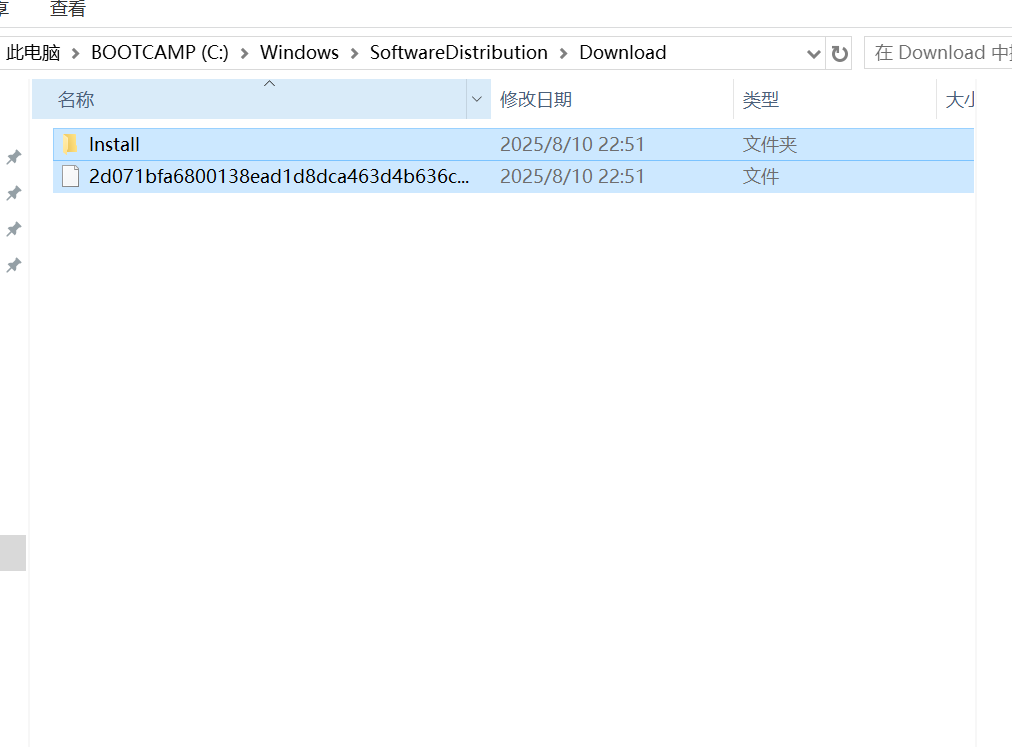The image size is (1012, 747).
Task: Open the address bar history dropdown
Action: tap(813, 54)
